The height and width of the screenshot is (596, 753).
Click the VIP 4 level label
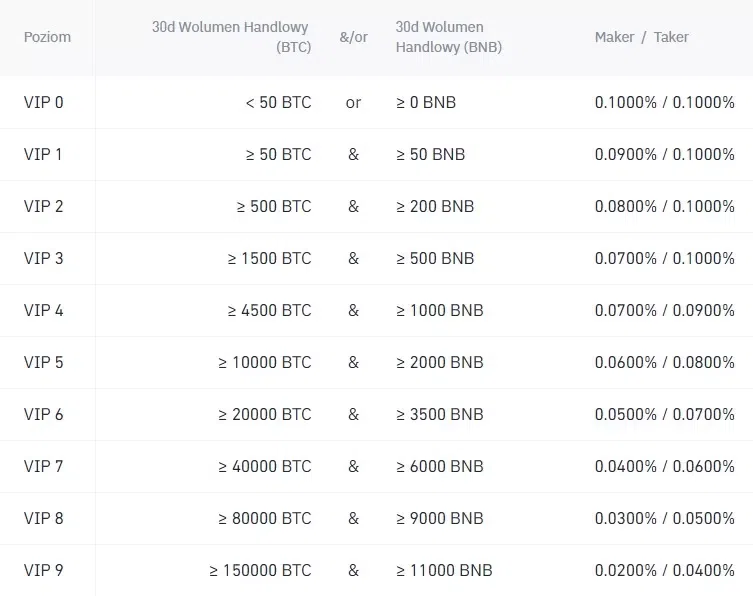(44, 310)
